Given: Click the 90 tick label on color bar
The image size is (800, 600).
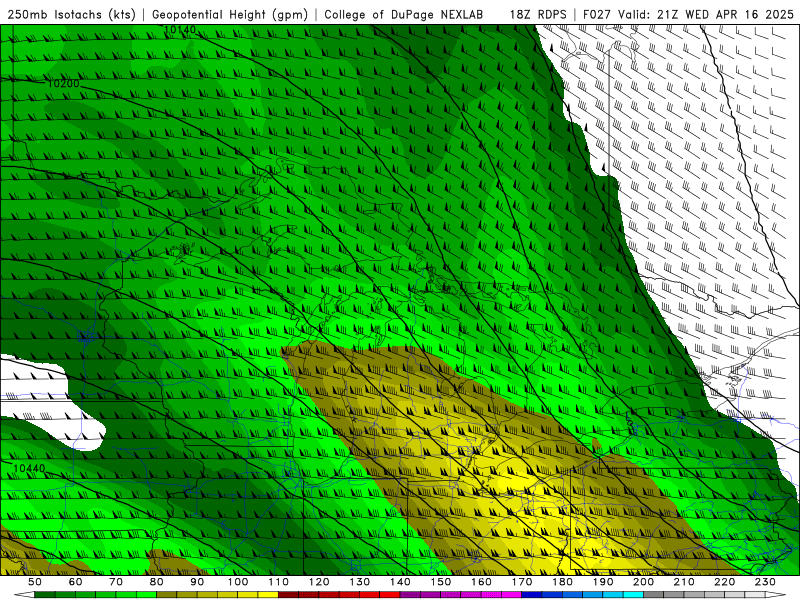Looking at the screenshot, I should pyautogui.click(x=197, y=582).
